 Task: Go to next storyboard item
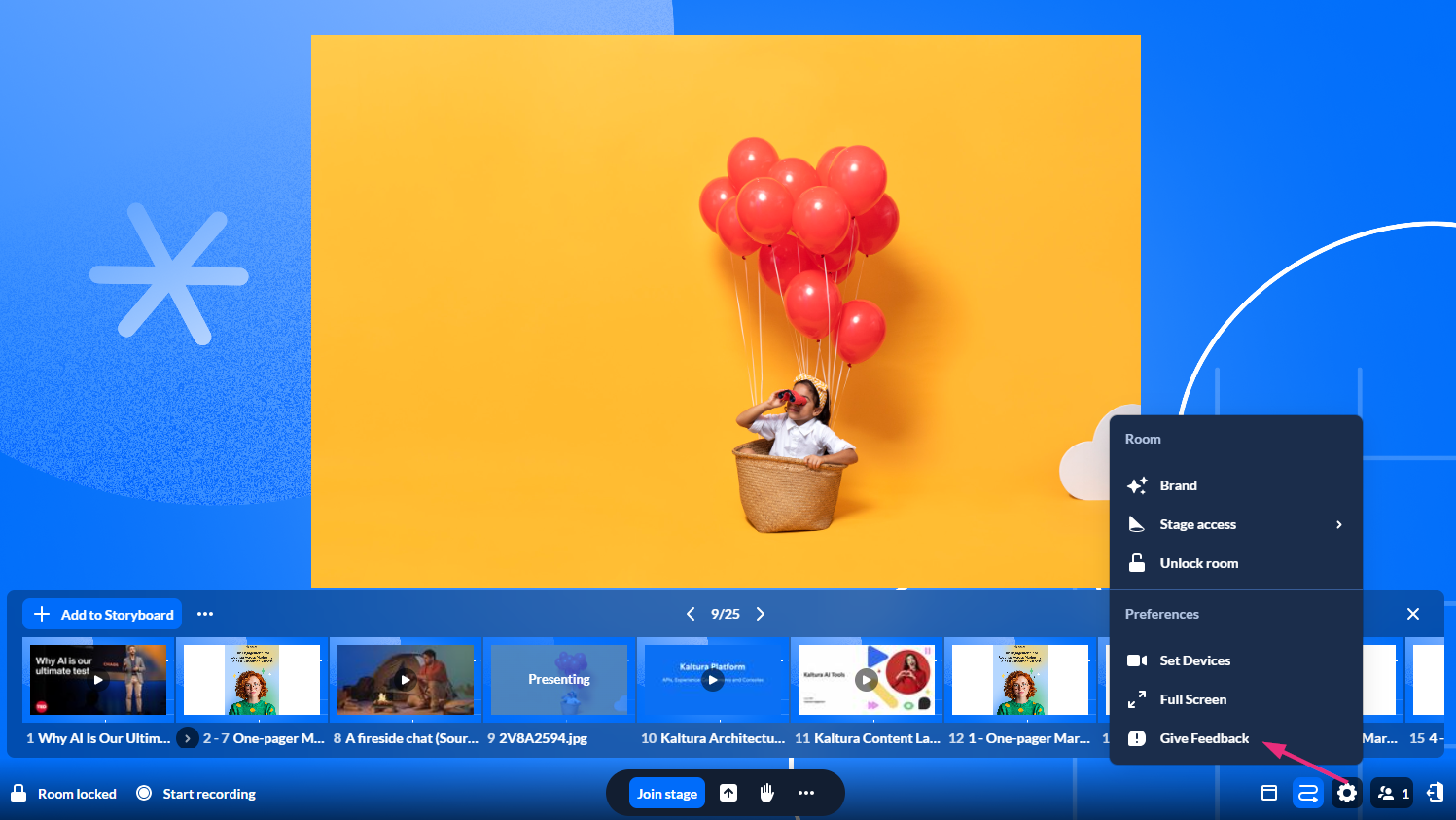tap(761, 614)
